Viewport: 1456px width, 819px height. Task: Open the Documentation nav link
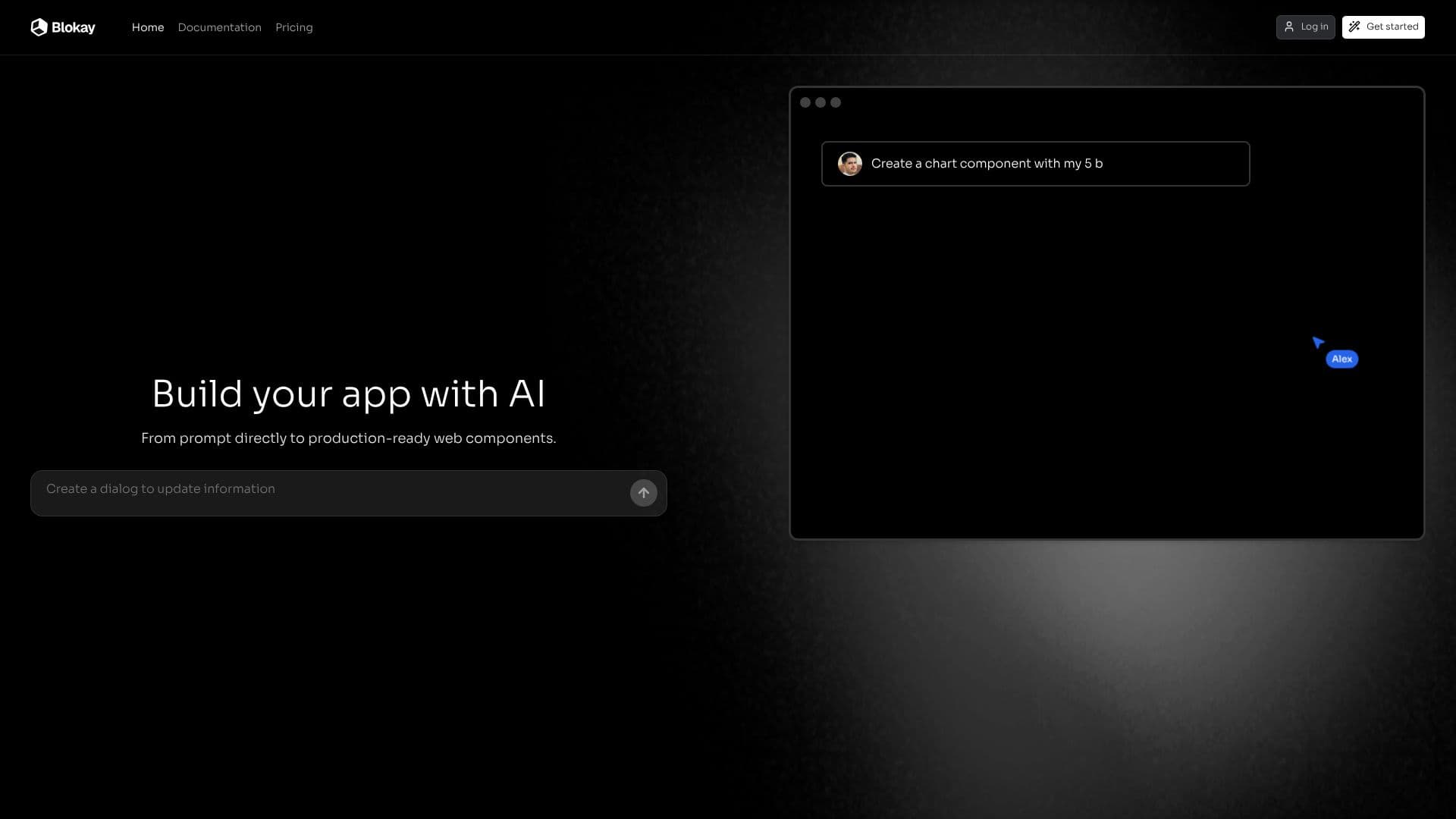pyautogui.click(x=220, y=27)
